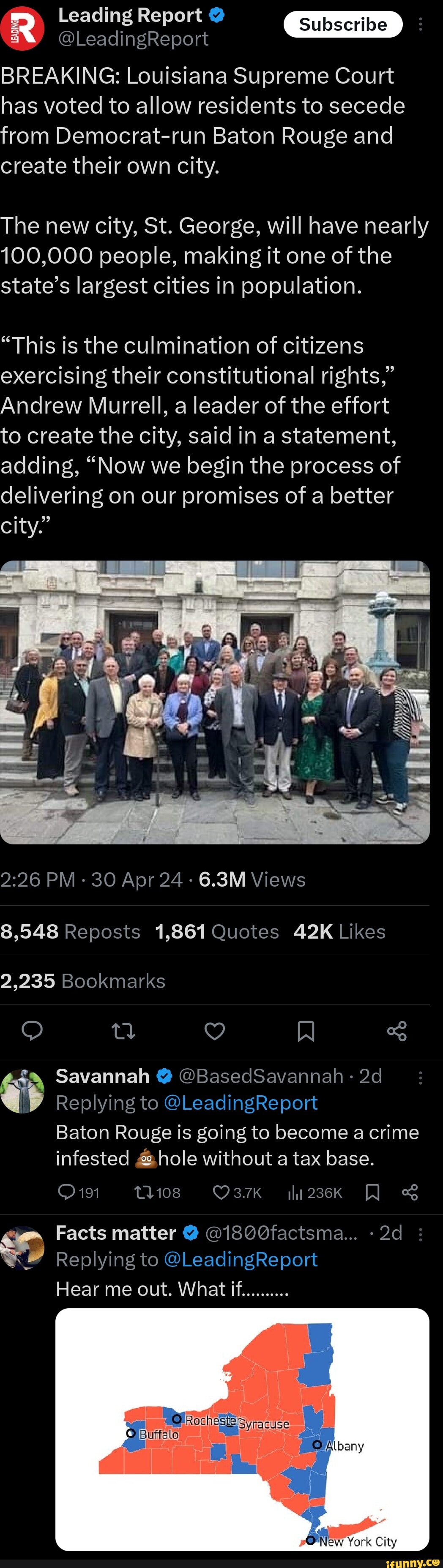The height and width of the screenshot is (1568, 443).
Task: Reply to Savannah's comment
Action: (78, 1192)
